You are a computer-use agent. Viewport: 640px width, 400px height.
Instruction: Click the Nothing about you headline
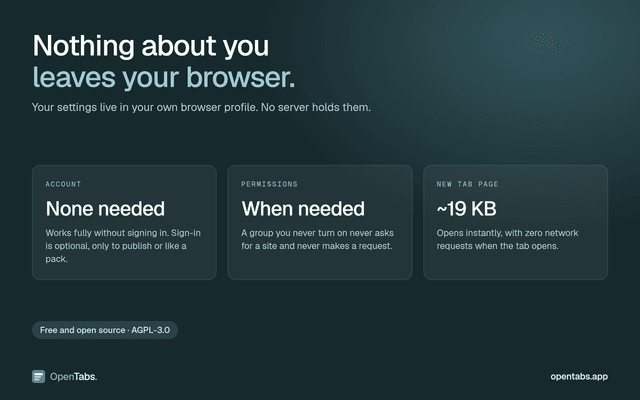[151, 46]
